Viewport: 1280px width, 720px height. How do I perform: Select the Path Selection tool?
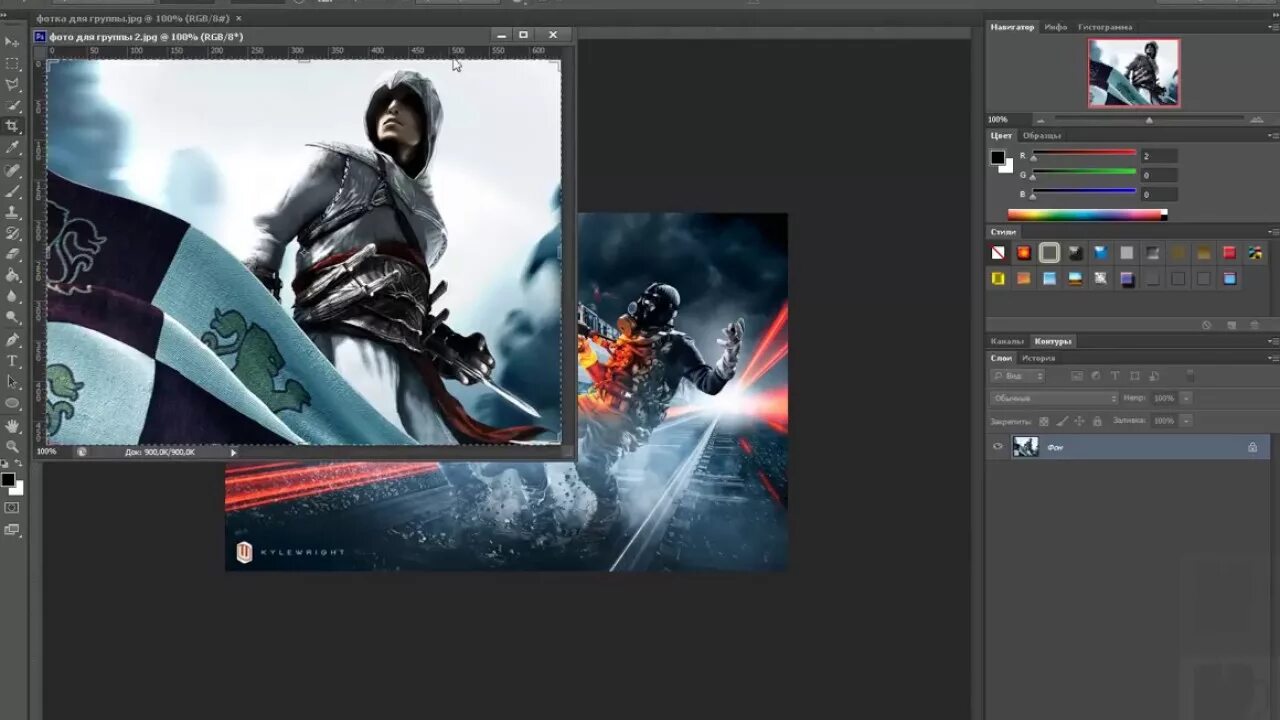pyautogui.click(x=12, y=381)
